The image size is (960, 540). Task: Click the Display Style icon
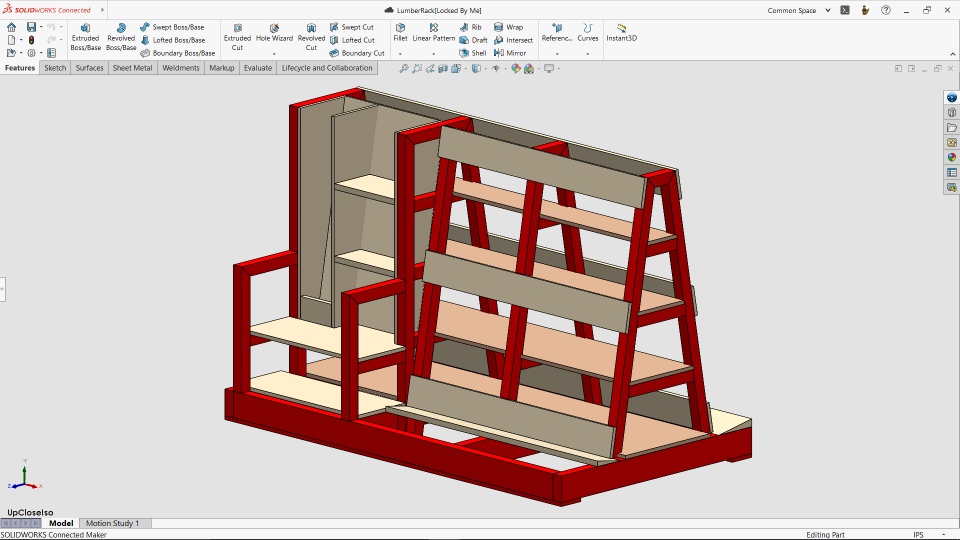click(x=476, y=69)
